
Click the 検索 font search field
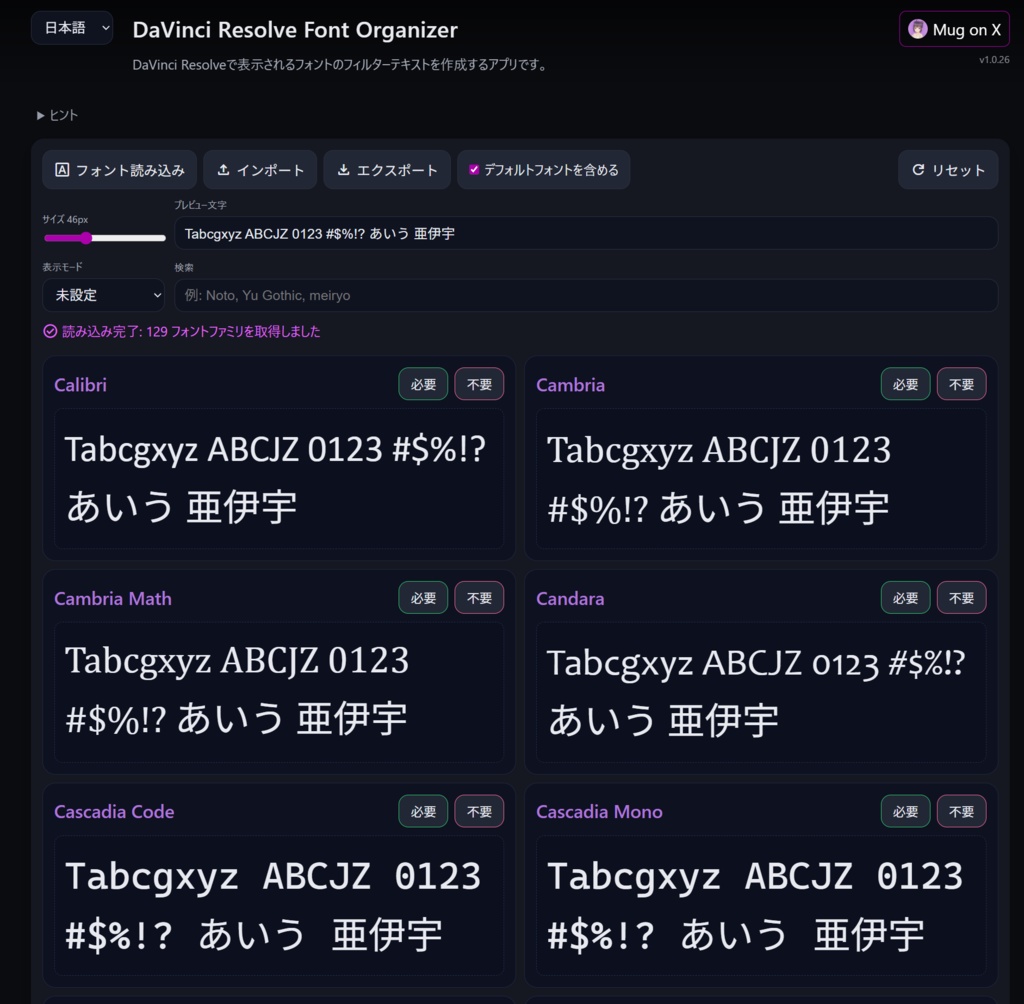[x=586, y=295]
